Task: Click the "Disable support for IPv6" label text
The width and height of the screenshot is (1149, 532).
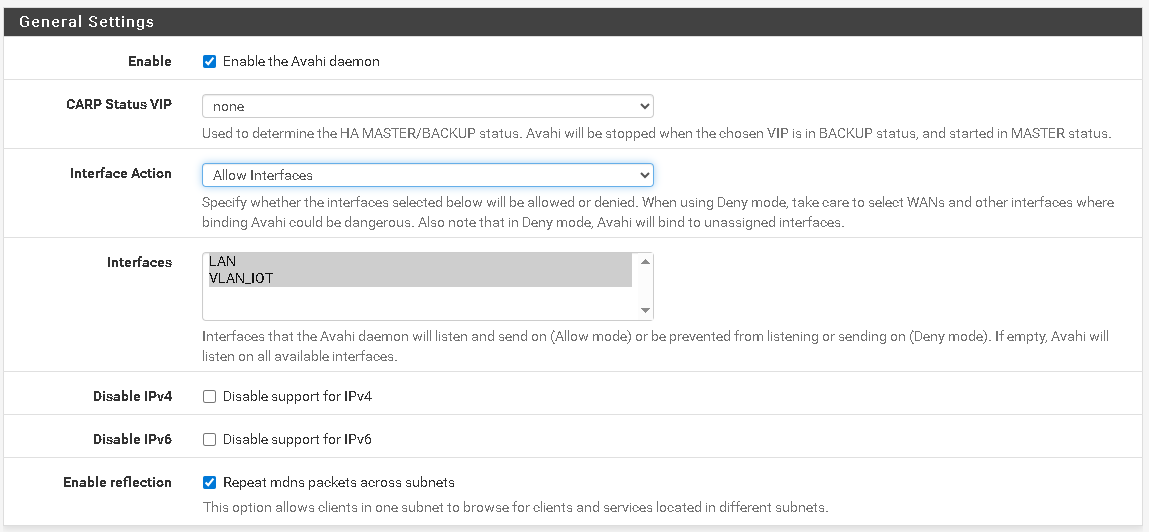Action: [x=297, y=440]
